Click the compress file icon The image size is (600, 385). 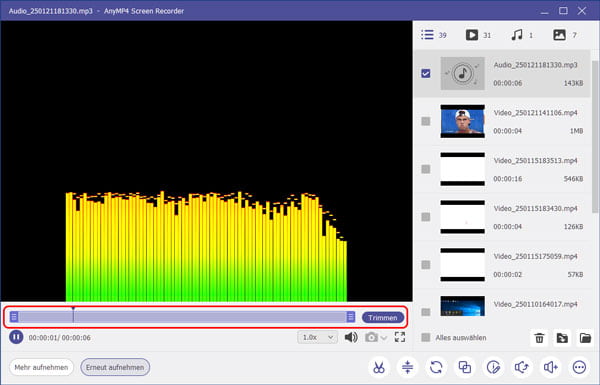pos(407,367)
